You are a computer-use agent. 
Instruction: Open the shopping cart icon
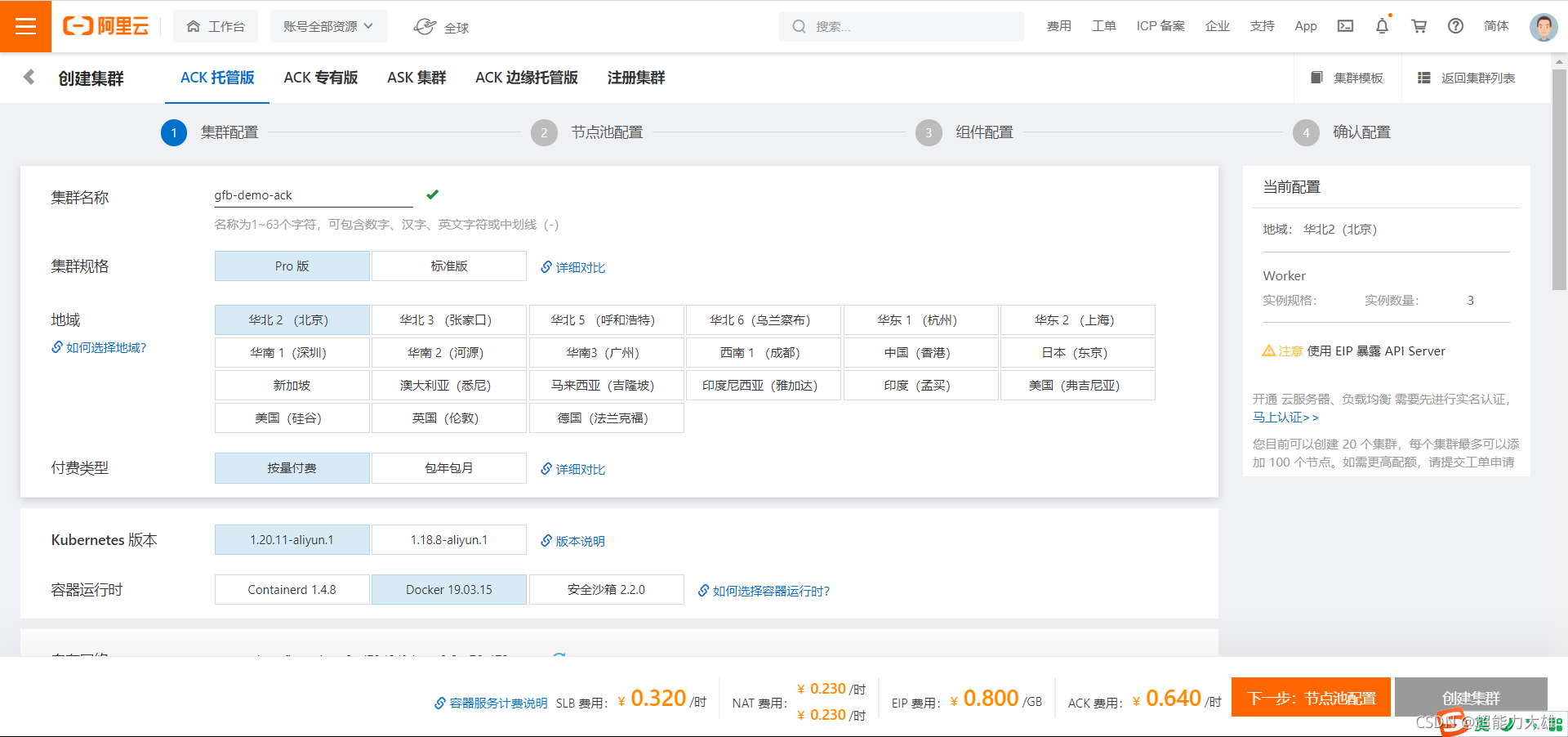[1419, 25]
